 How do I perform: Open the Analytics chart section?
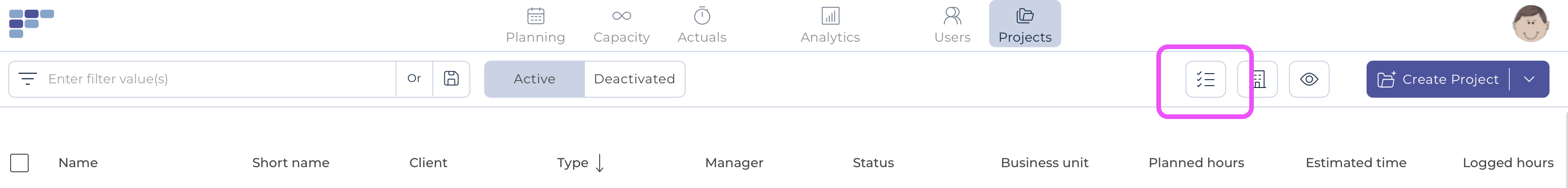click(x=830, y=25)
